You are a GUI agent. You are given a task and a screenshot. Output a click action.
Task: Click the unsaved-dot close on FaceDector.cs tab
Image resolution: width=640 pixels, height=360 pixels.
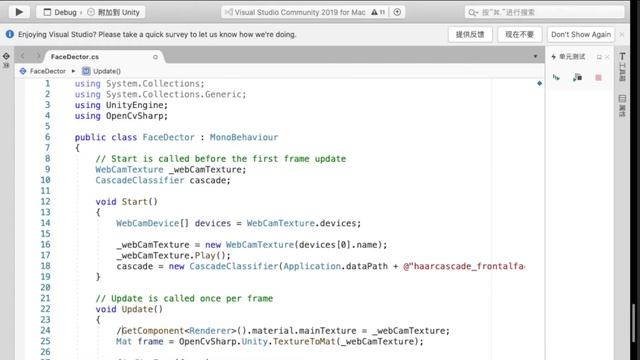155,57
